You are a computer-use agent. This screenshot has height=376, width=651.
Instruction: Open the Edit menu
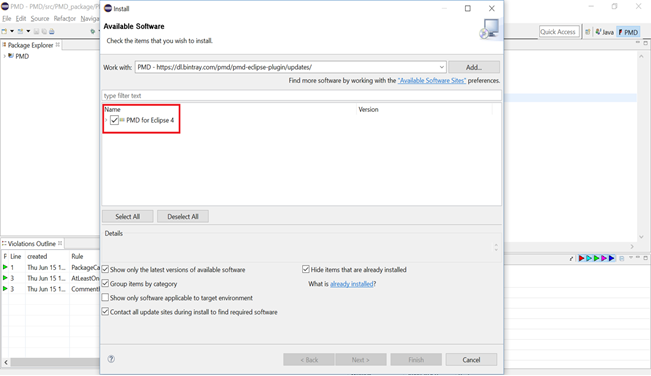(21, 19)
